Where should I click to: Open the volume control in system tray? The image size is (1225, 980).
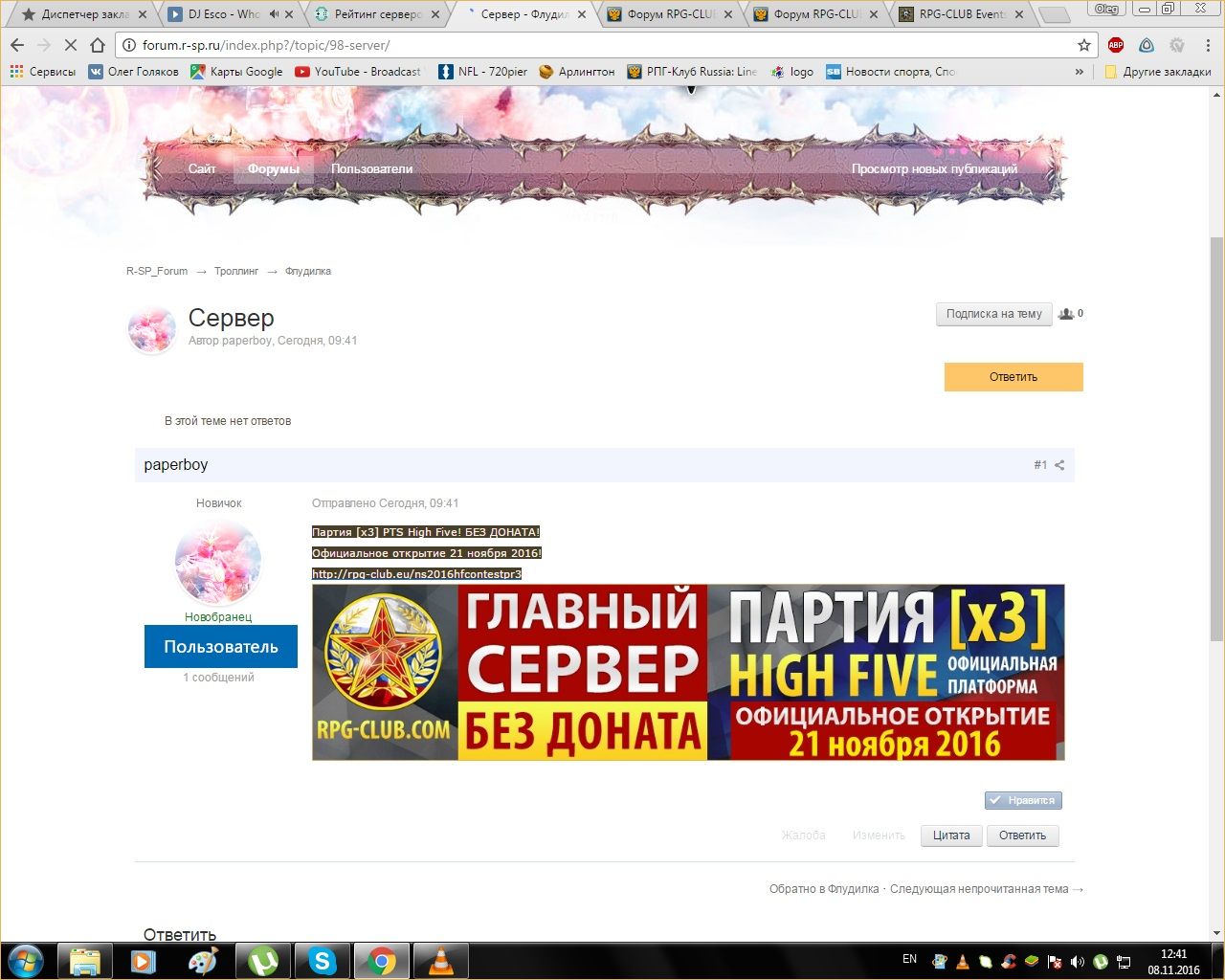pos(1078,962)
